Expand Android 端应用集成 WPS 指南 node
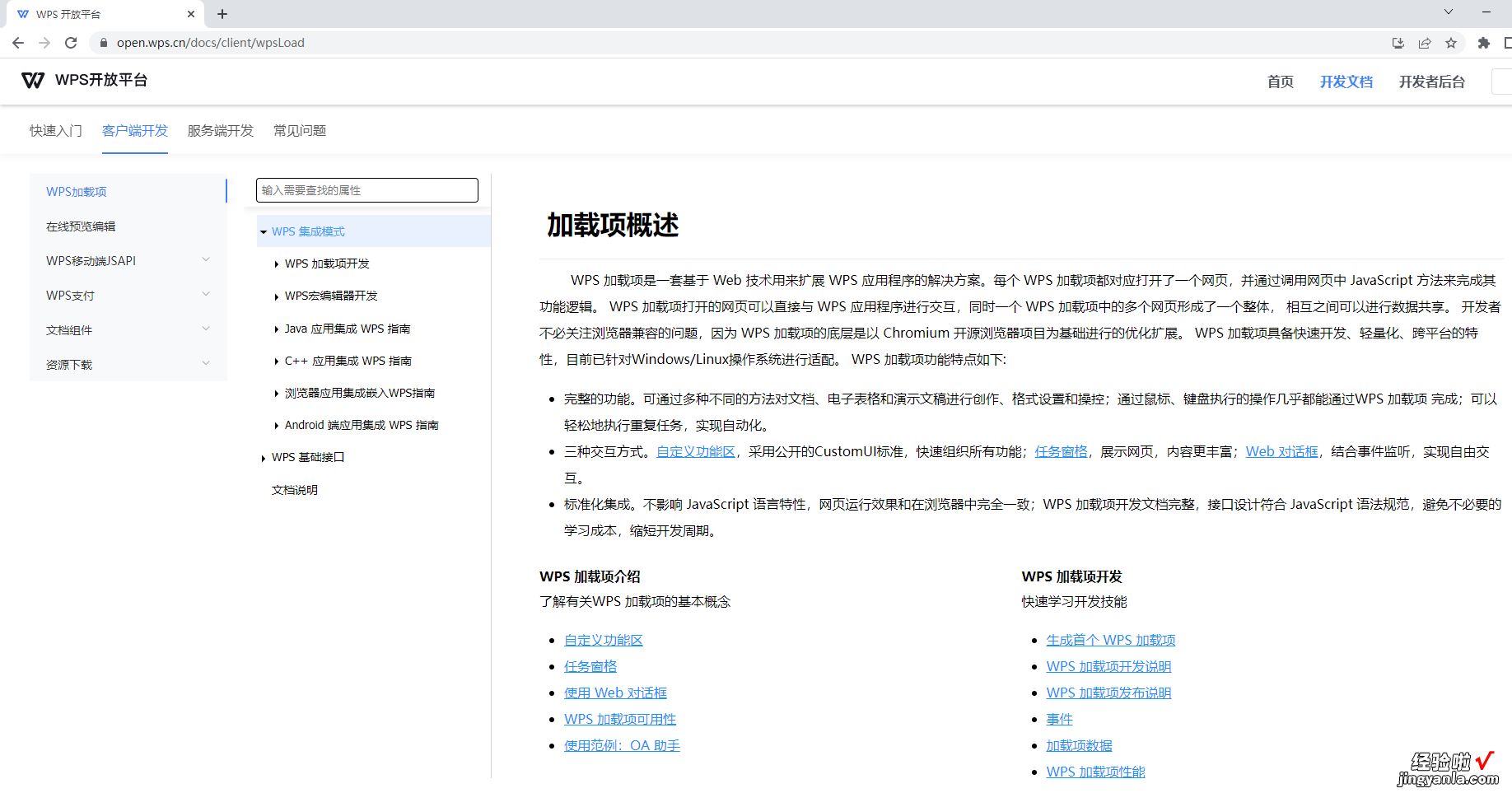This screenshot has height=793, width=1512. pyautogui.click(x=276, y=426)
